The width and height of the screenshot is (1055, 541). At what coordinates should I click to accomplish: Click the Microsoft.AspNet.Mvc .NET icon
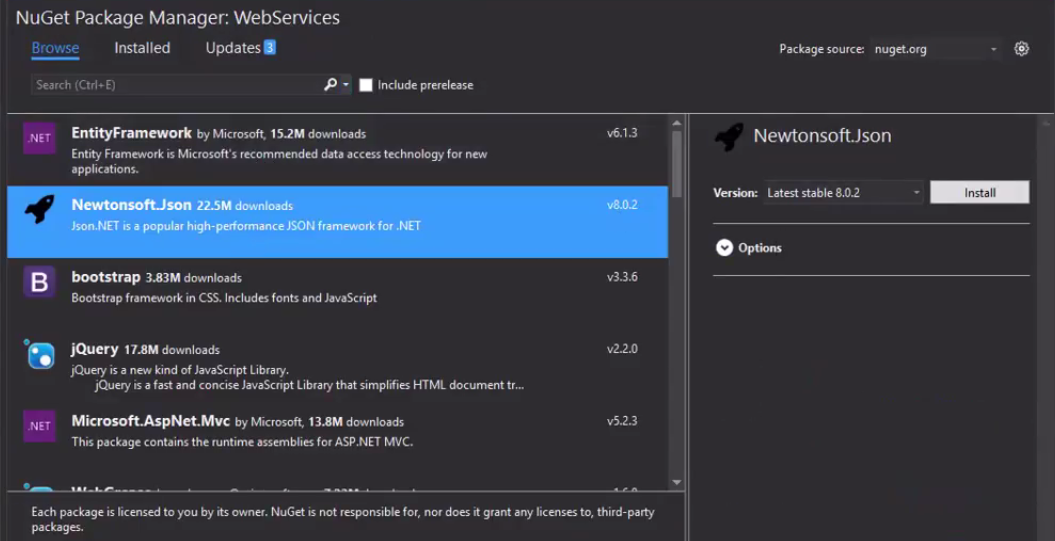39,426
